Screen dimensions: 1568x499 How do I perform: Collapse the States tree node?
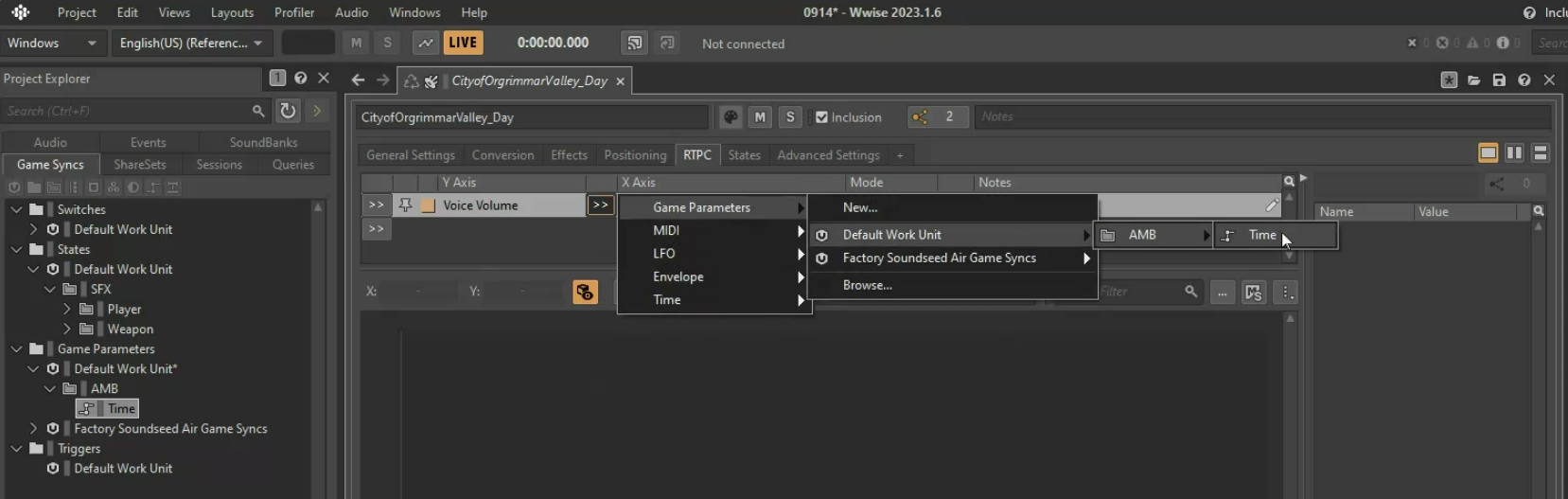(16, 249)
